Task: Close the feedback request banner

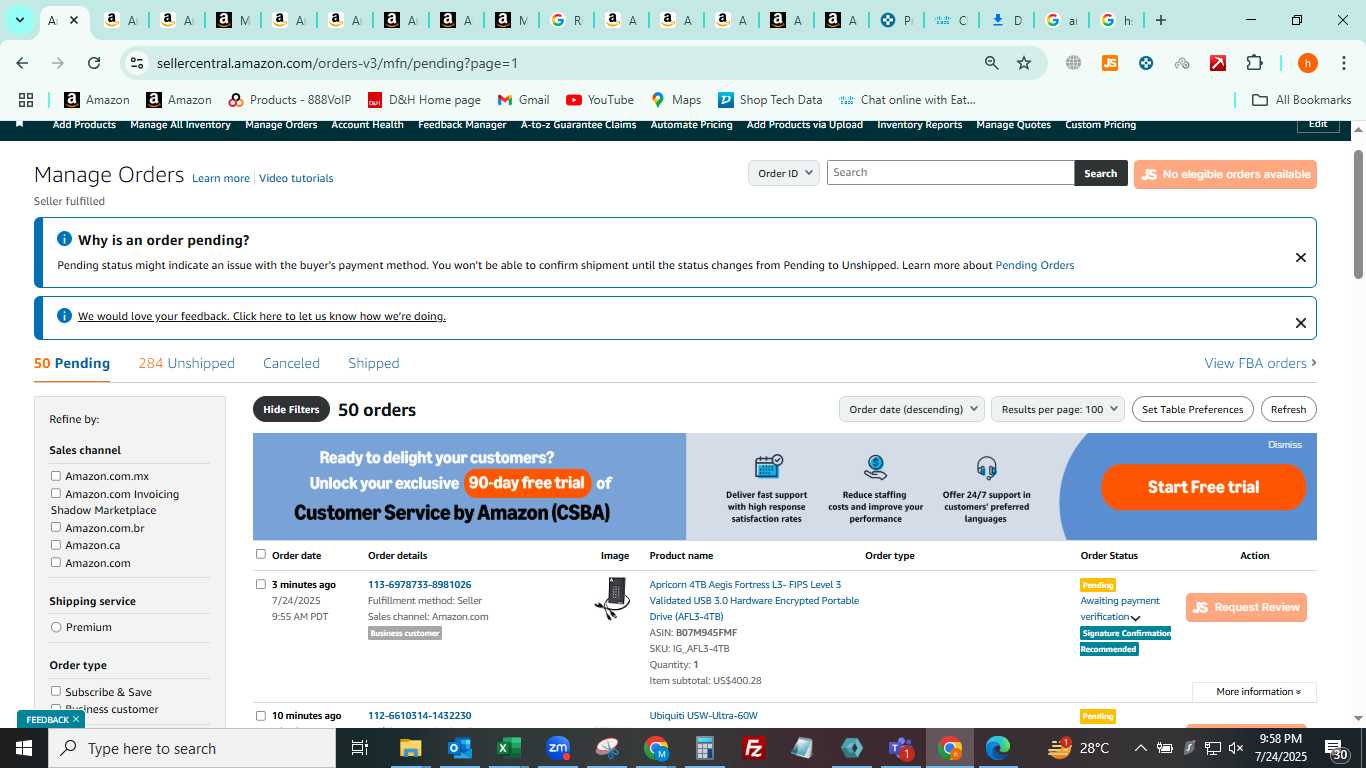Action: [x=1301, y=322]
